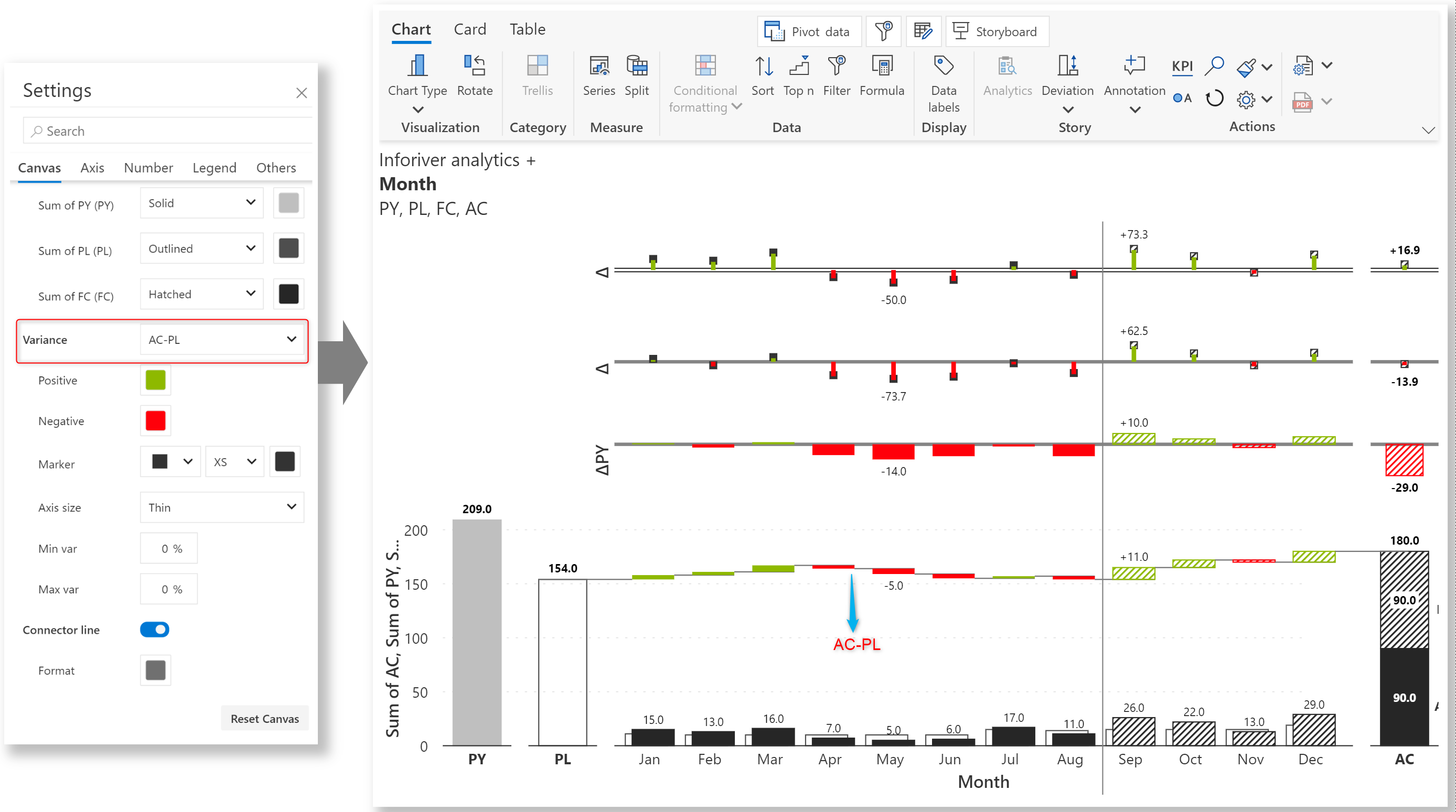Open the Axis size Thin dropdown

pos(222,507)
